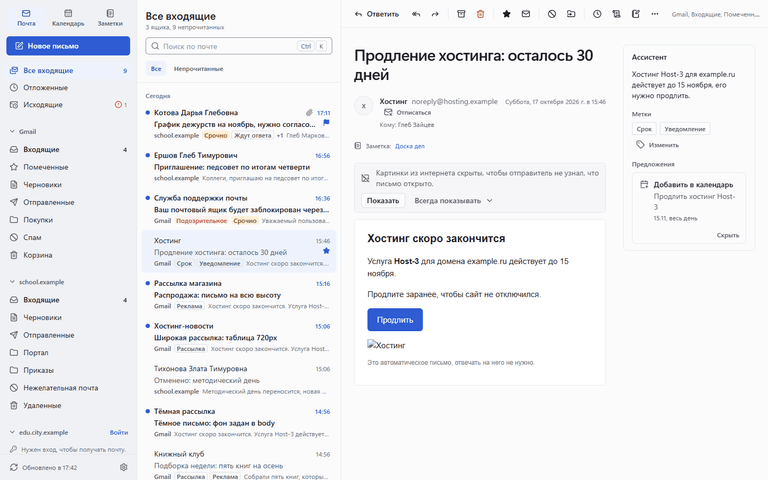Open the email from Тихонова Злата Тимуровна

point(239,379)
